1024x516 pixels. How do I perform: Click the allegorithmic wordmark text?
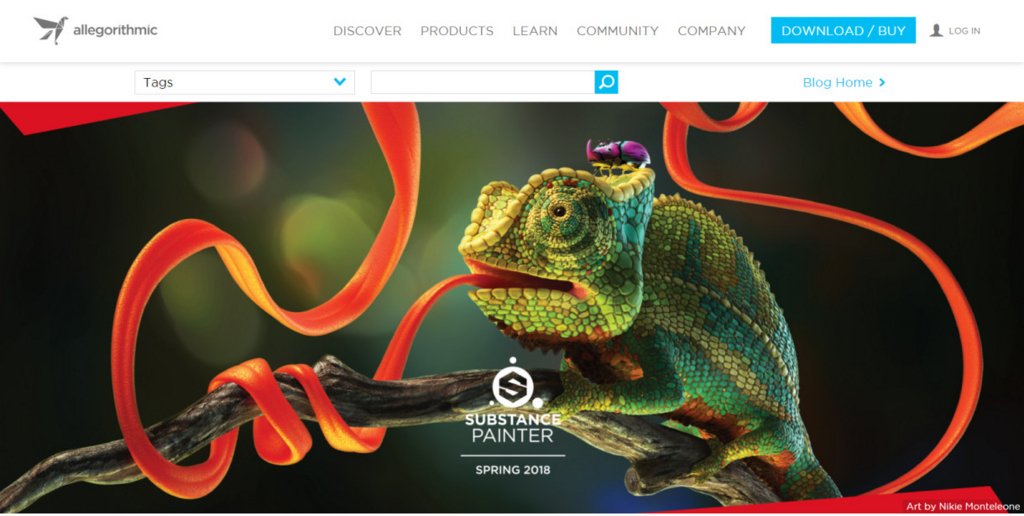pyautogui.click(x=115, y=30)
